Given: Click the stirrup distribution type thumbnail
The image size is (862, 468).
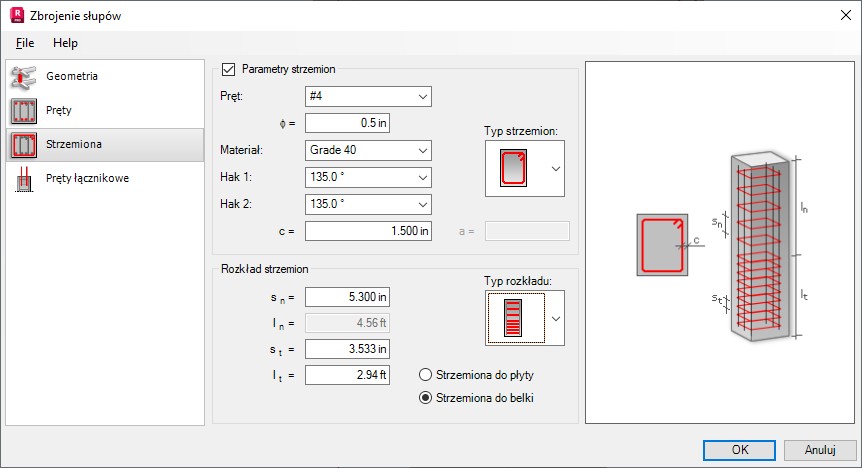Looking at the screenshot, I should [x=513, y=318].
